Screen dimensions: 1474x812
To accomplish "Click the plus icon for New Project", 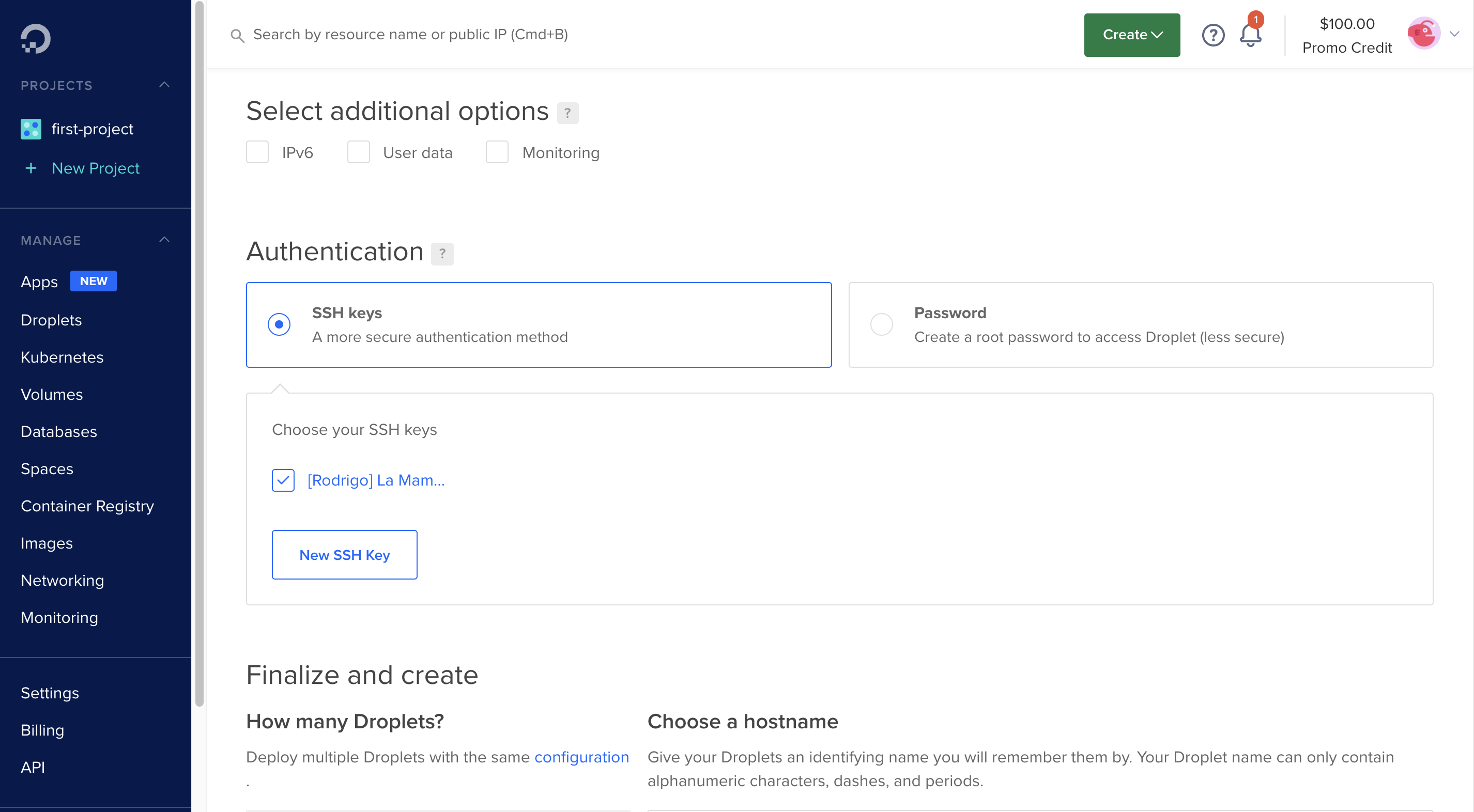I will click(31, 168).
